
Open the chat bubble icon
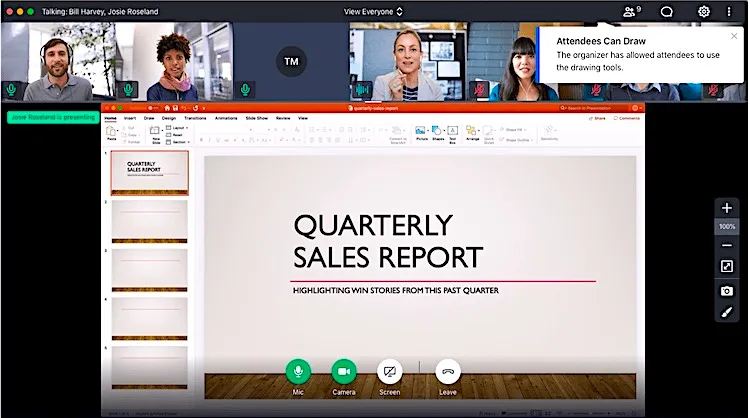click(667, 11)
